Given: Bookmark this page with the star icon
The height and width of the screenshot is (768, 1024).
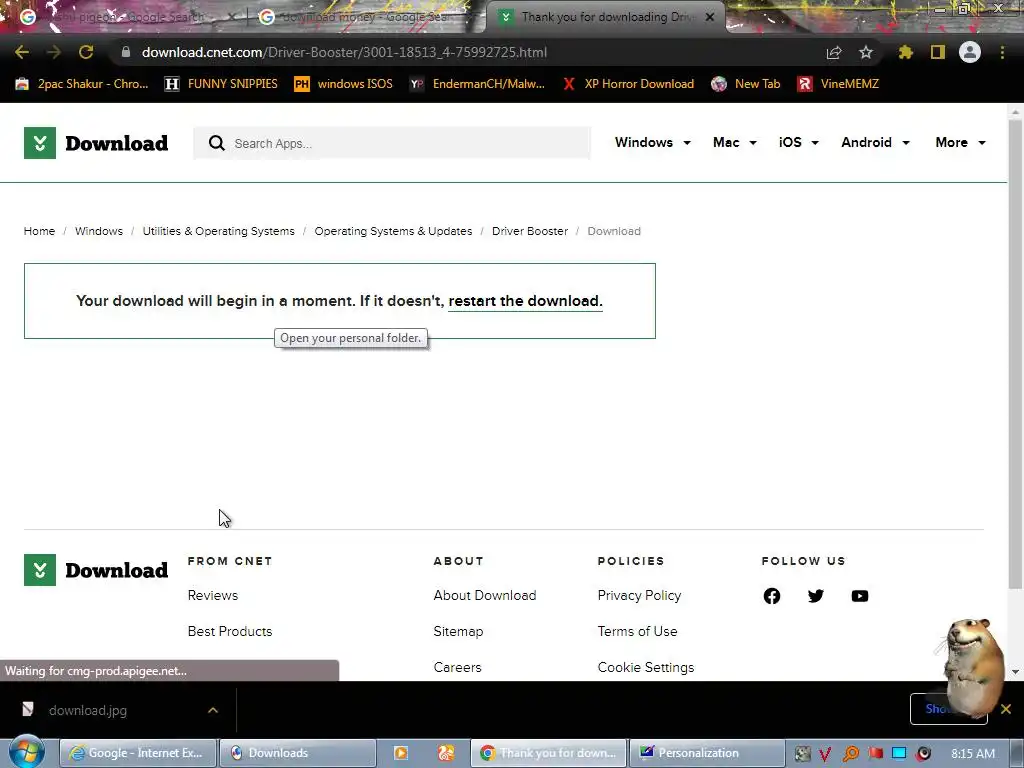Looking at the screenshot, I should click(866, 52).
